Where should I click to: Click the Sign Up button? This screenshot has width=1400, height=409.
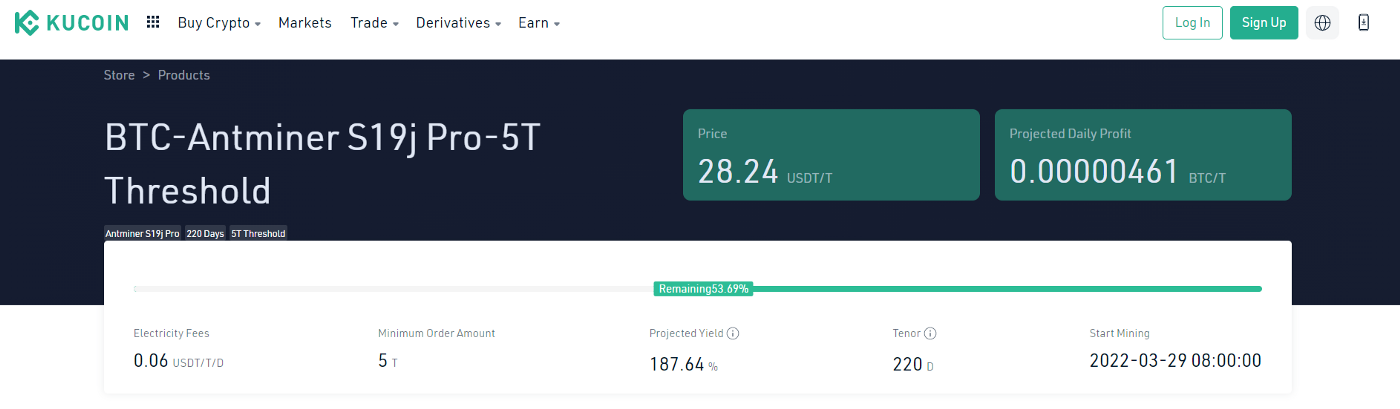[x=1264, y=23]
